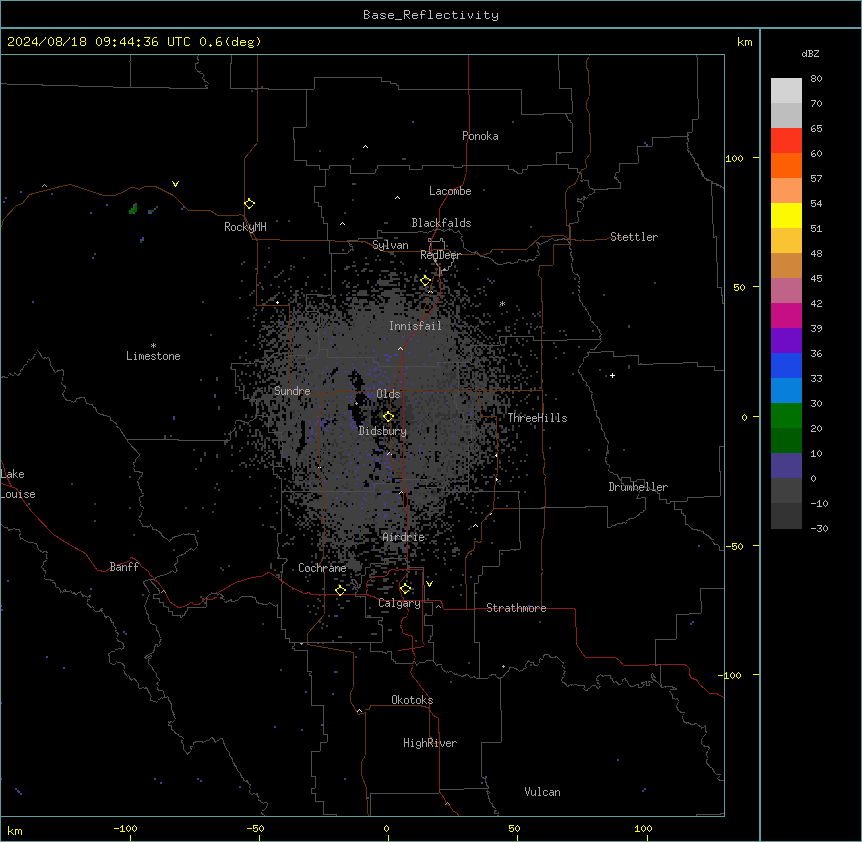Viewport: 862px width, 842px height.
Task: Click the yellow diamond marker above Didsbury
Action: pyautogui.click(x=388, y=417)
